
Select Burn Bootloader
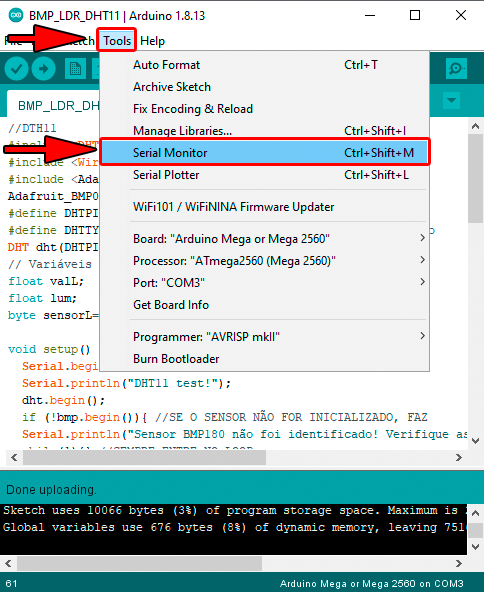point(264,359)
